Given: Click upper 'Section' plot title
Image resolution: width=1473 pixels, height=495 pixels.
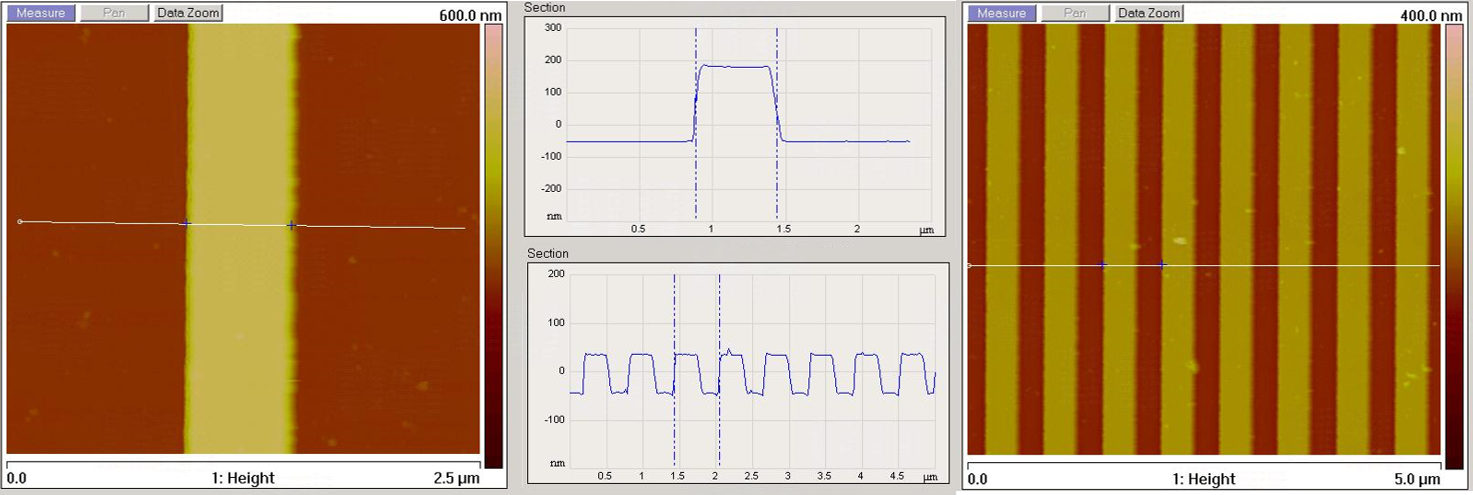Looking at the screenshot, I should [546, 8].
